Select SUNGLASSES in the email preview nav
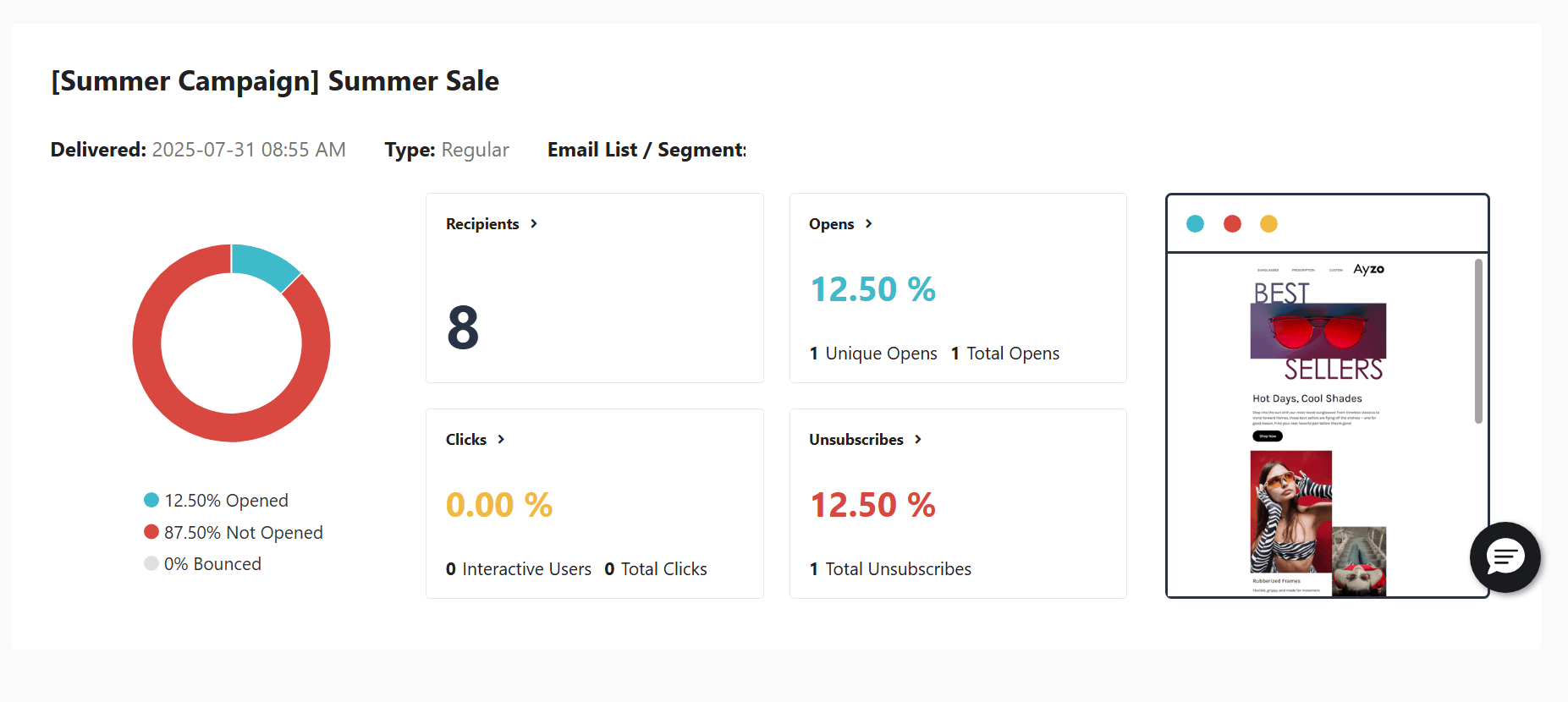Image resolution: width=1568 pixels, height=702 pixels. [1268, 270]
